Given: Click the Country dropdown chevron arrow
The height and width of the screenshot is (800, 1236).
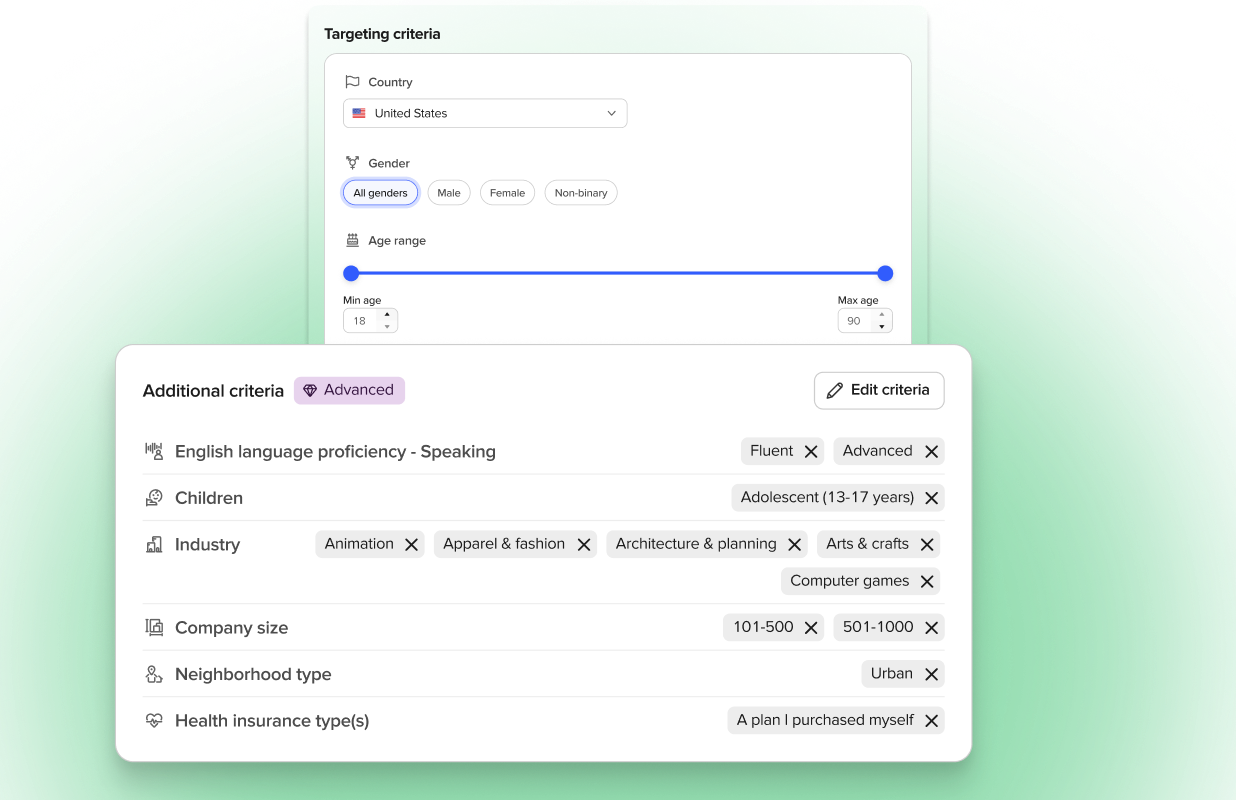Looking at the screenshot, I should [x=612, y=114].
